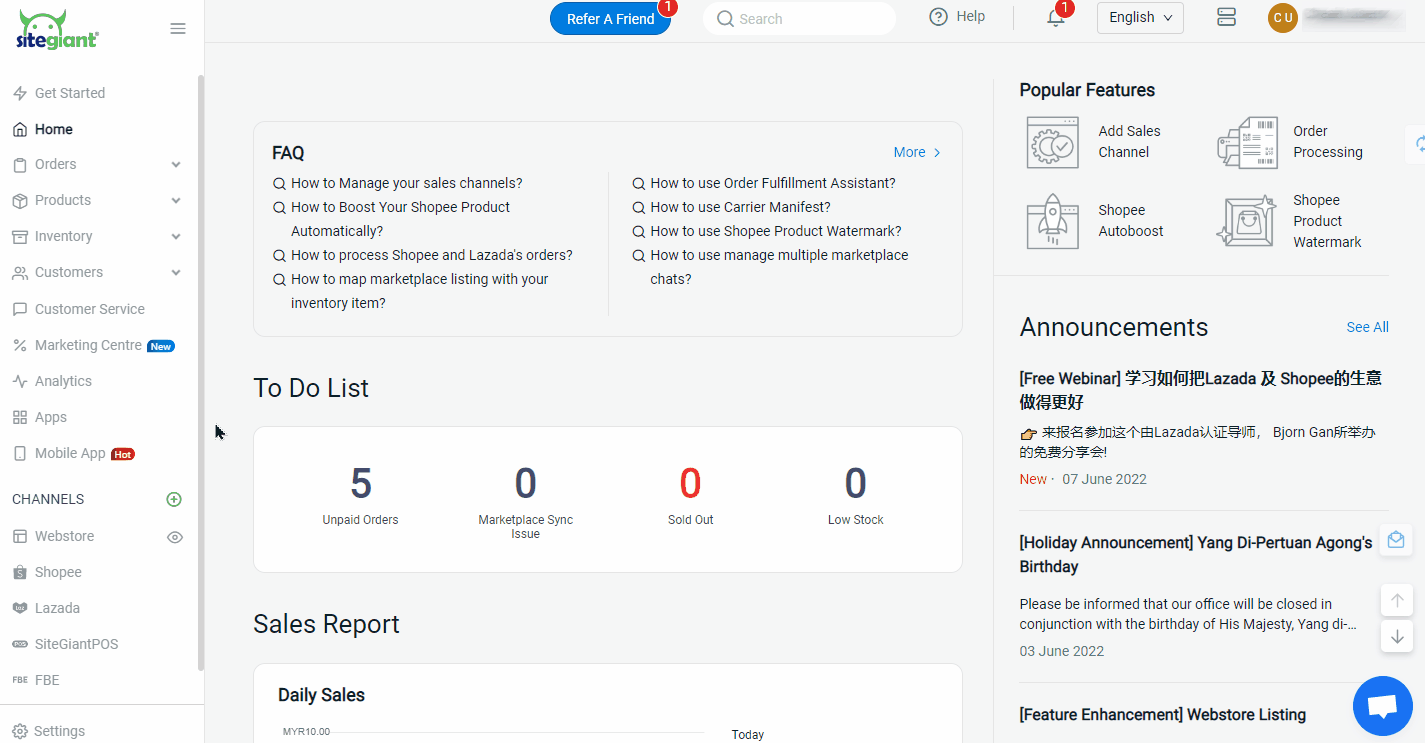
Task: Click the 0 Sold Out count
Action: click(x=691, y=484)
